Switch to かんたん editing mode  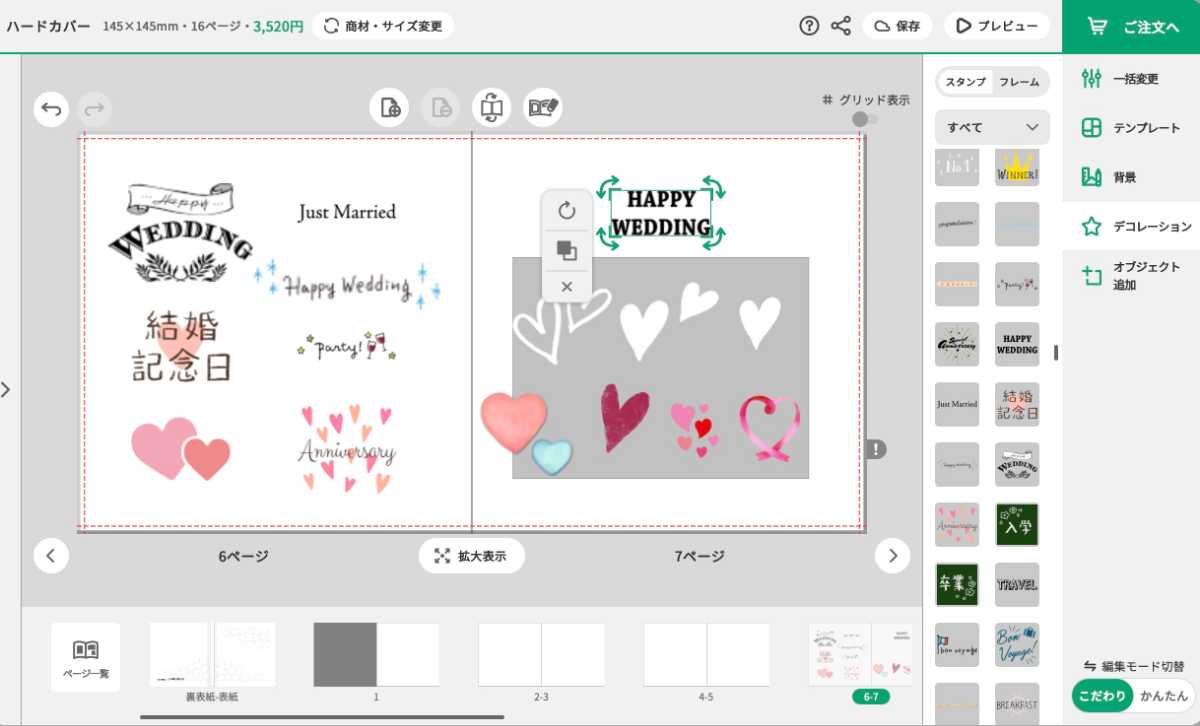(1164, 695)
